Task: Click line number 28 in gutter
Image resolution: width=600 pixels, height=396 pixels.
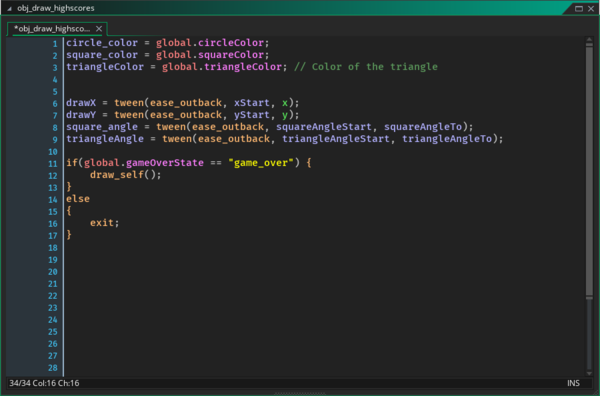Action: [x=53, y=368]
